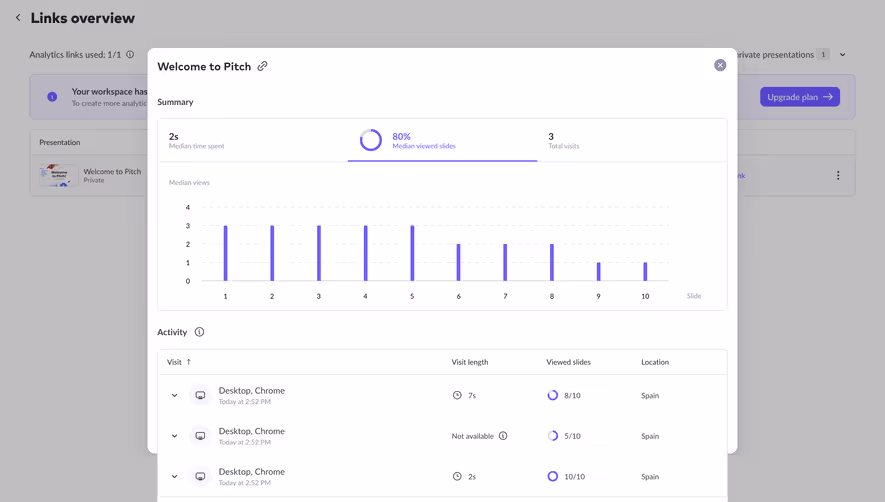Click the info badge in workspace banner
The height and width of the screenshot is (502, 885).
(x=52, y=97)
